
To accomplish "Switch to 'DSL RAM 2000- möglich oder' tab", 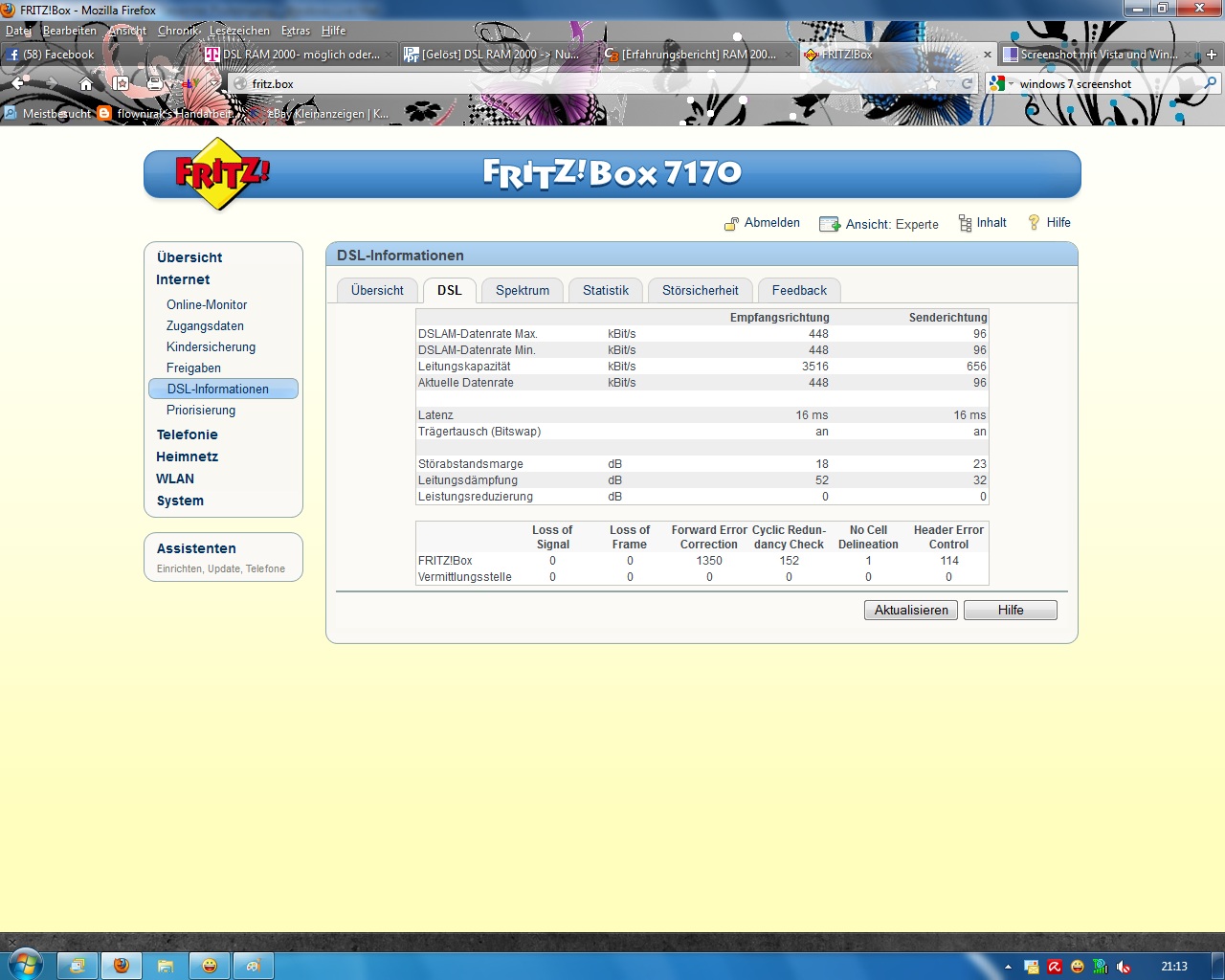I will tap(299, 55).
